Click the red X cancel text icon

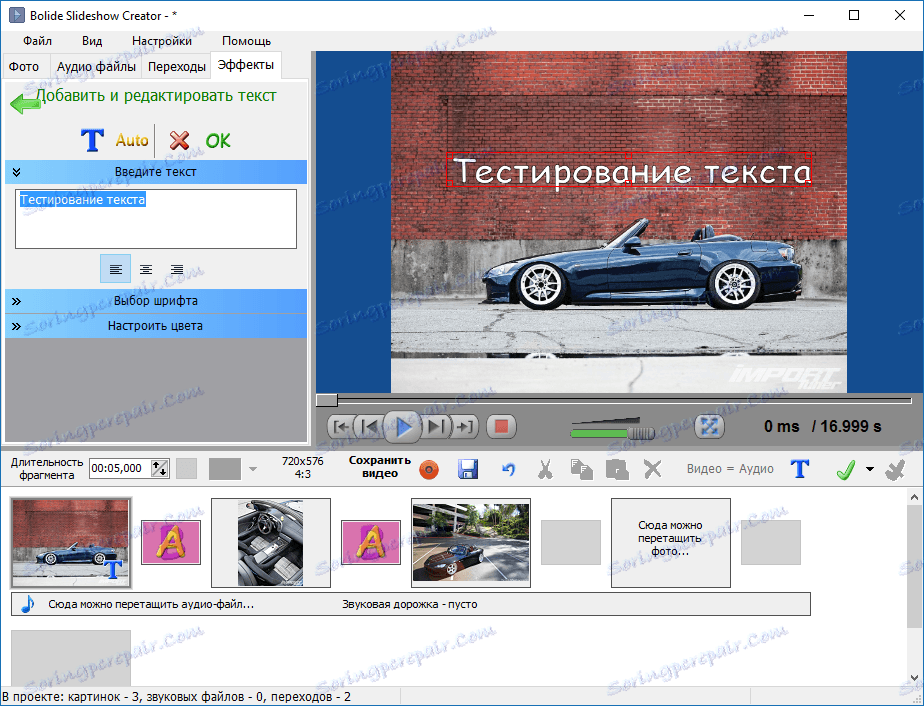point(179,141)
